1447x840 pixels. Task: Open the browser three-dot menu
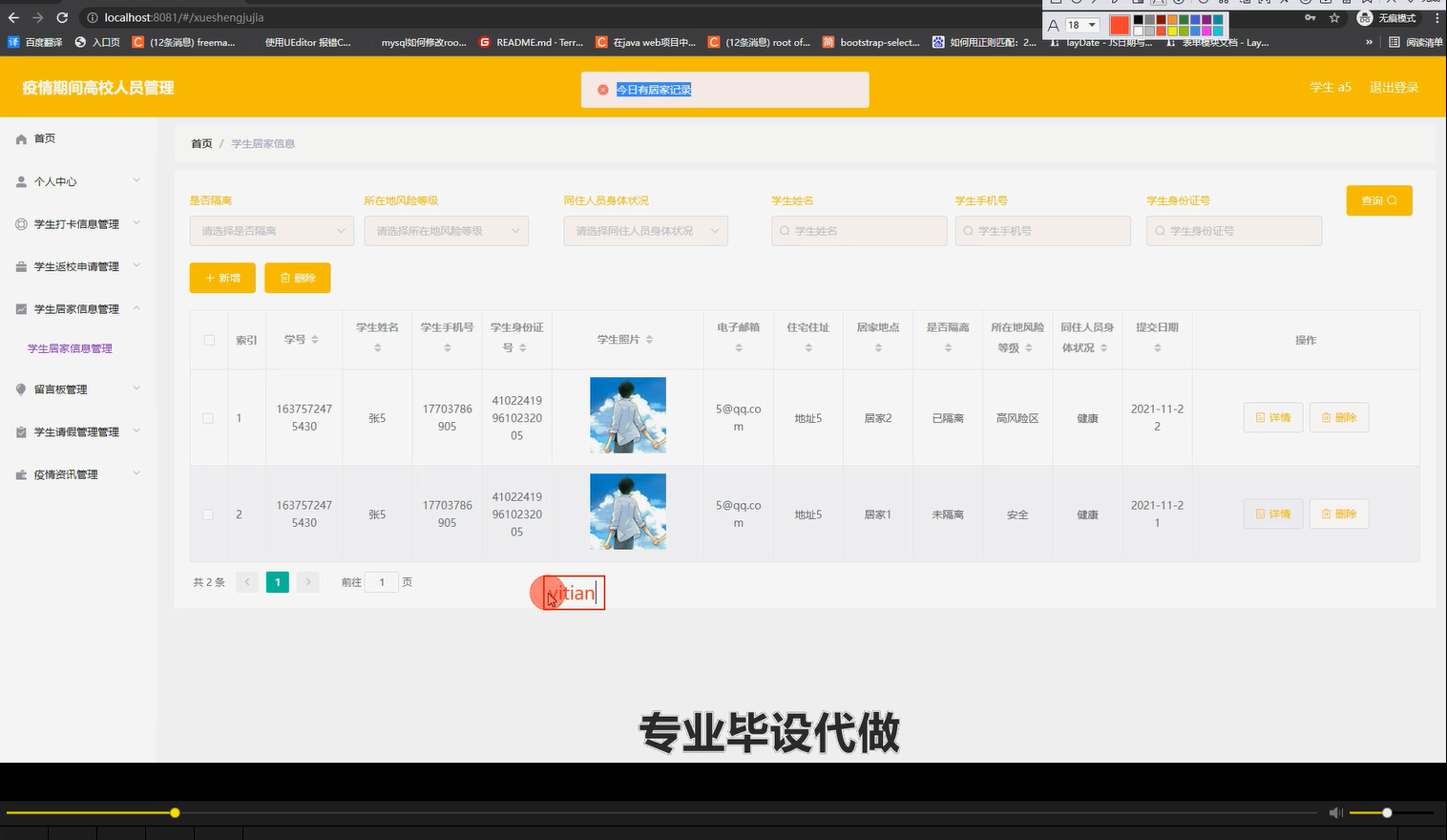1437,18
